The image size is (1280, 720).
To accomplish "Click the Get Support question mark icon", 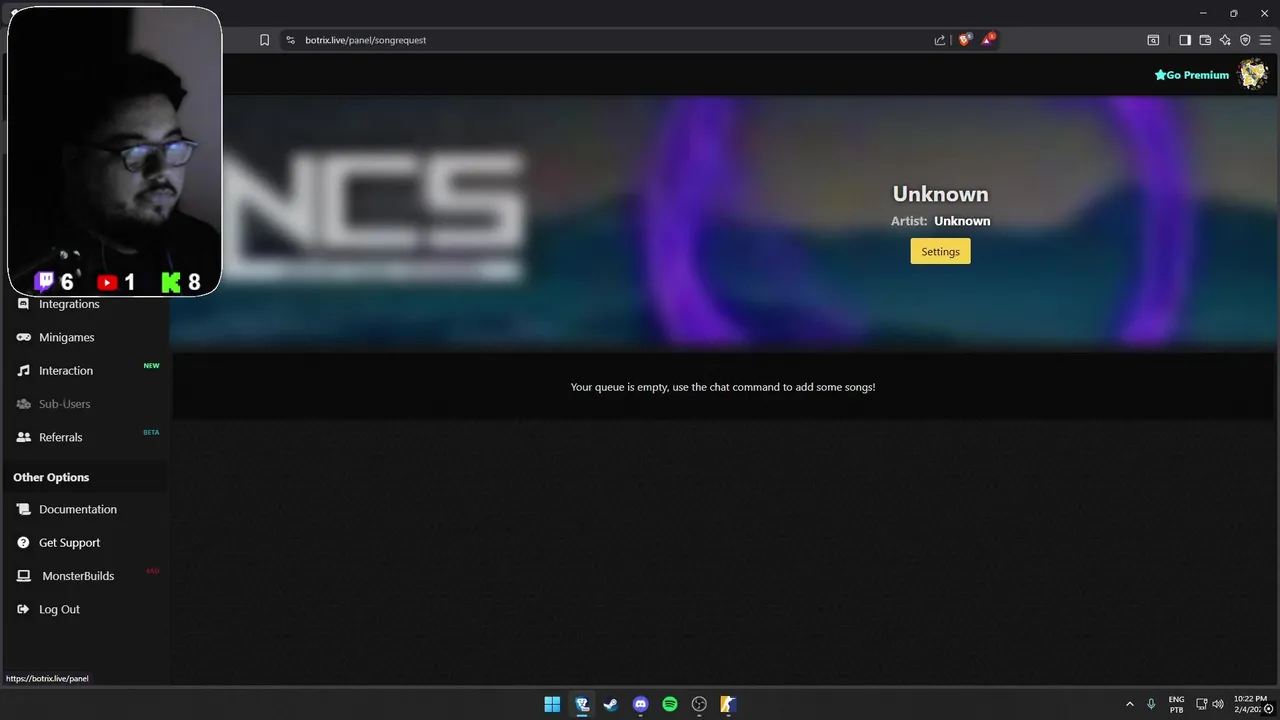I will pyautogui.click(x=23, y=543).
